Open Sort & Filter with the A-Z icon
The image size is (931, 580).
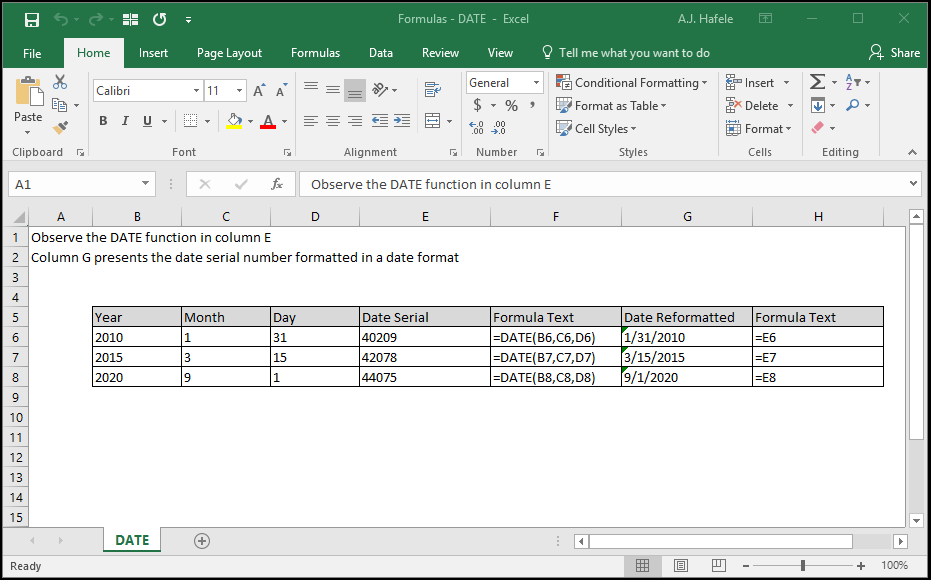click(x=852, y=82)
